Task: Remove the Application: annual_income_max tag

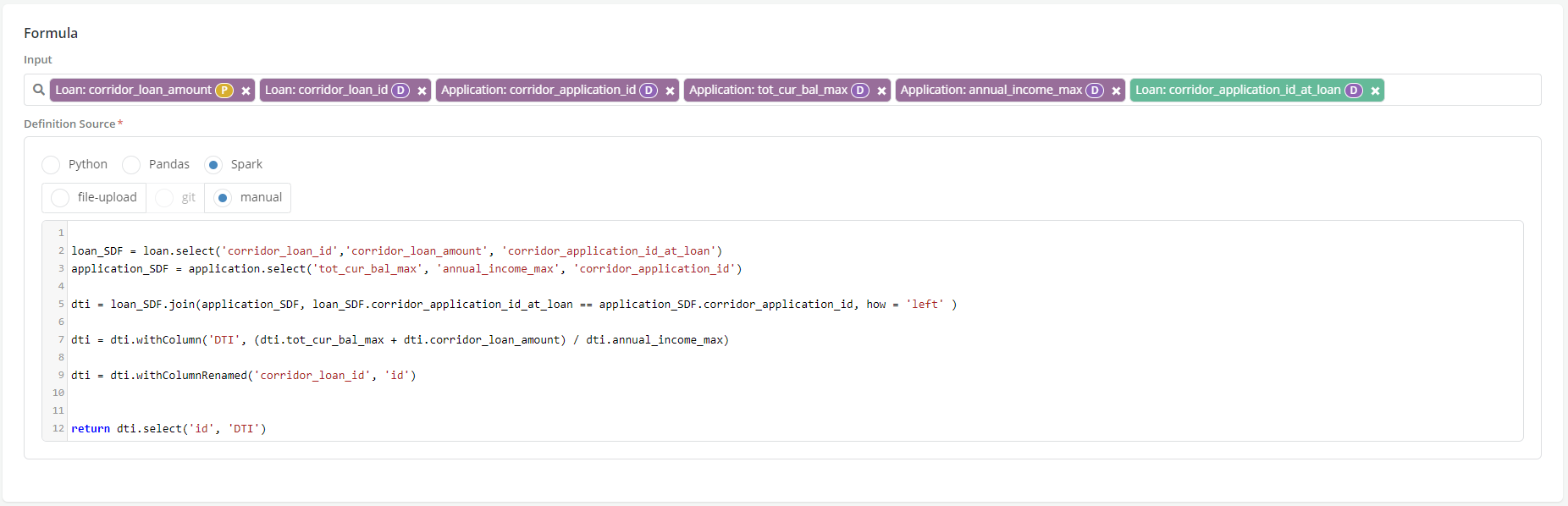Action: pyautogui.click(x=1116, y=91)
